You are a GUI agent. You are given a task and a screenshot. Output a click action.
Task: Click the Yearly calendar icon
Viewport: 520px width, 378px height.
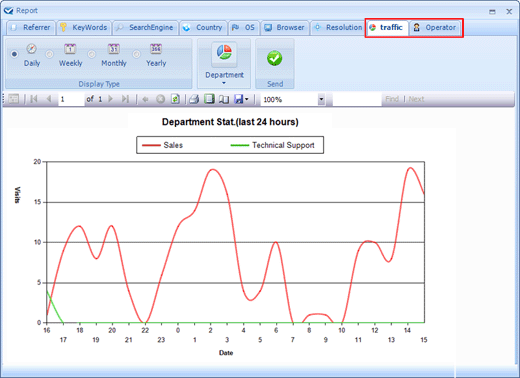pyautogui.click(x=156, y=49)
